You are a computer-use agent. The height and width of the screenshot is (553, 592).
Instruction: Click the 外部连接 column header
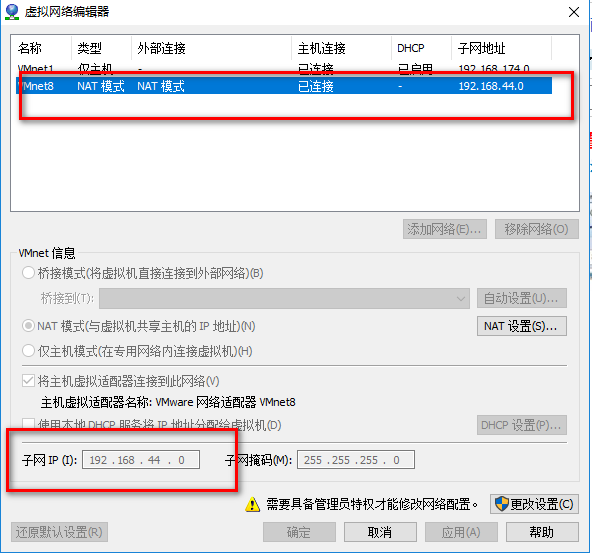click(212, 48)
